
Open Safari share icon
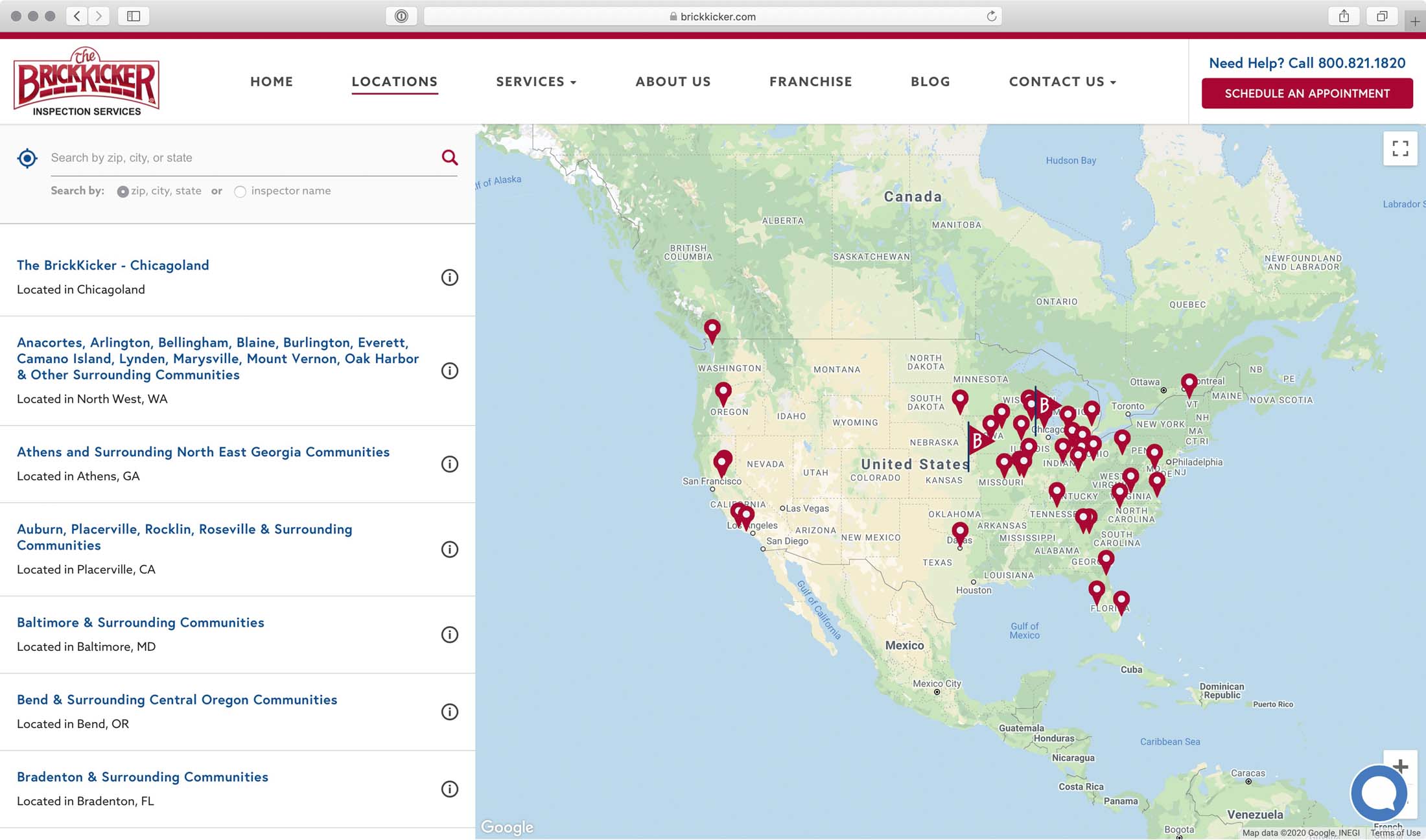point(1344,16)
